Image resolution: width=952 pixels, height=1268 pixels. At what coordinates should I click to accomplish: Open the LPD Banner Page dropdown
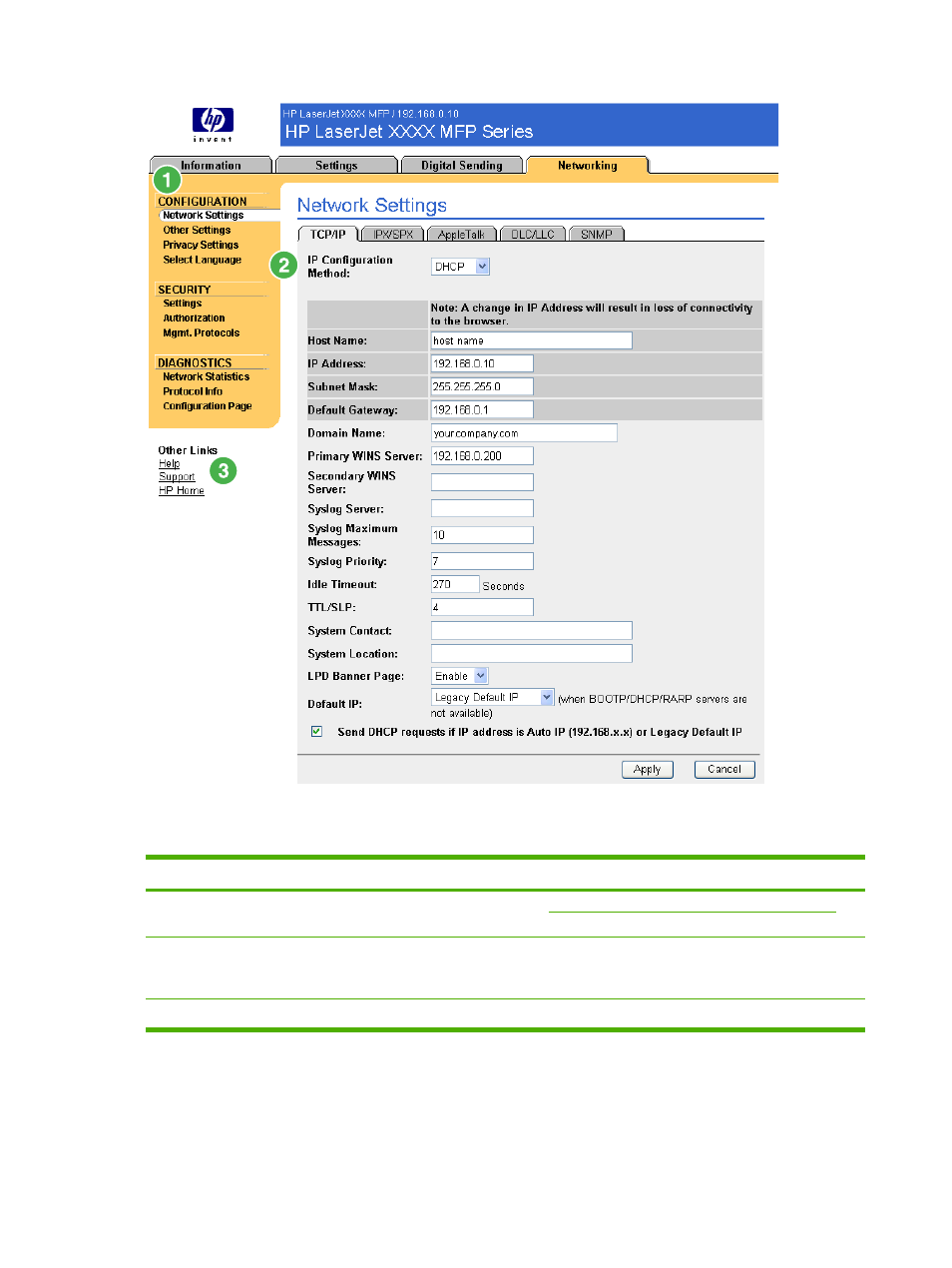point(459,677)
